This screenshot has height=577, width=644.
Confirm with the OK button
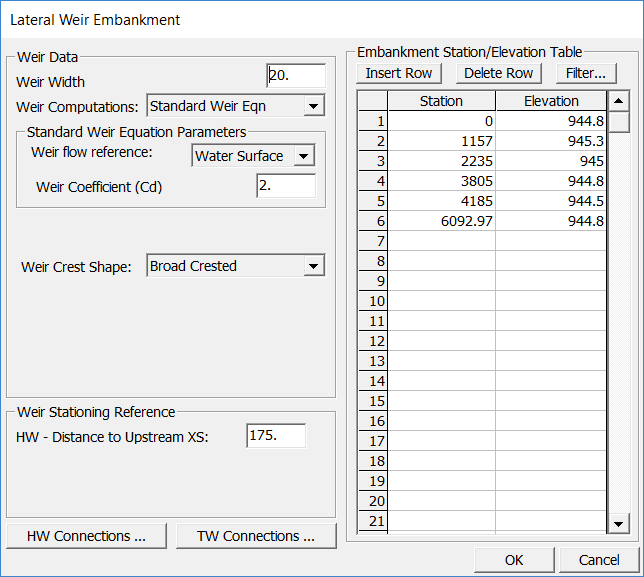point(514,560)
